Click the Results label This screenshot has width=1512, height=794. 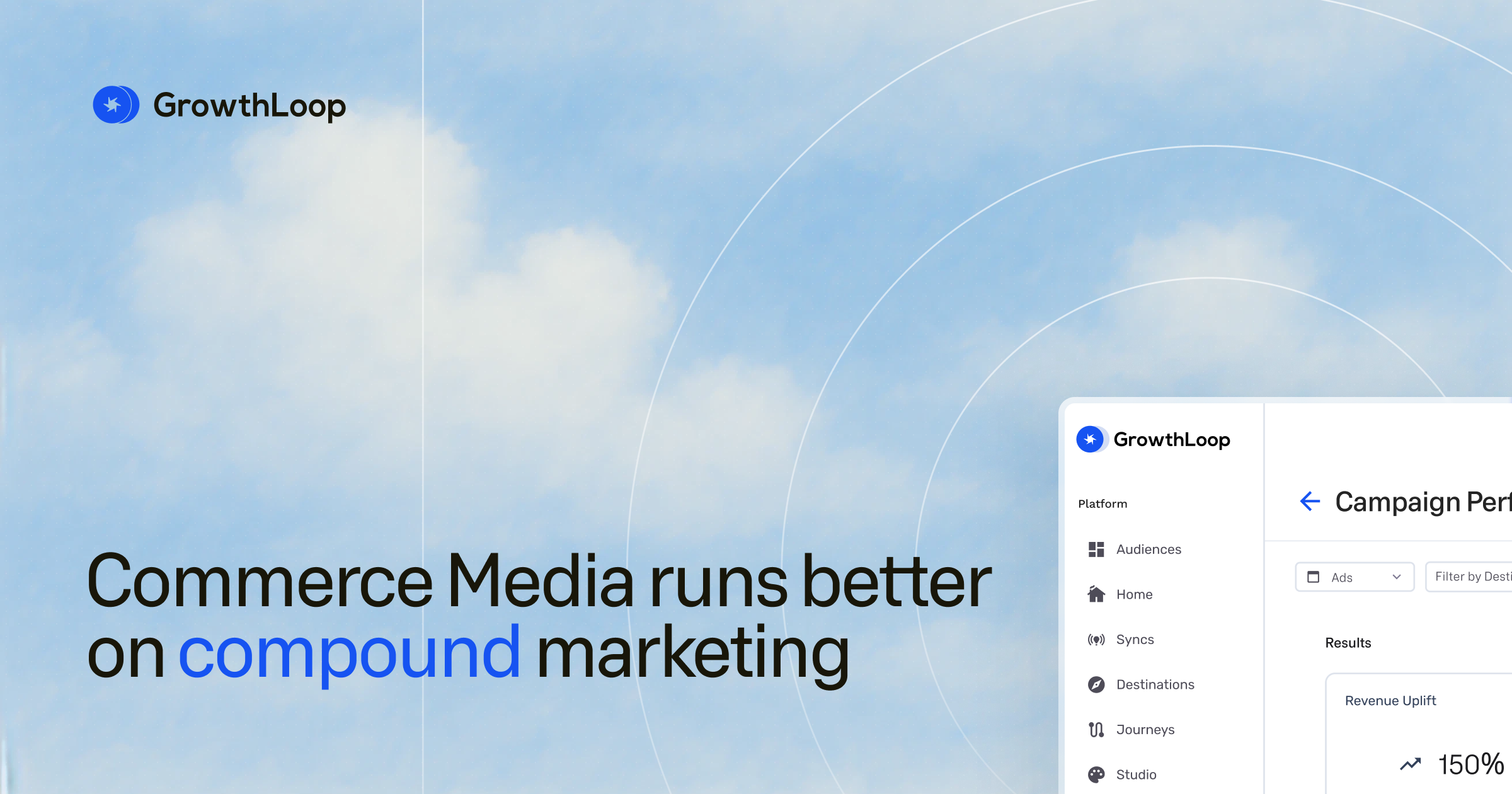[1348, 643]
